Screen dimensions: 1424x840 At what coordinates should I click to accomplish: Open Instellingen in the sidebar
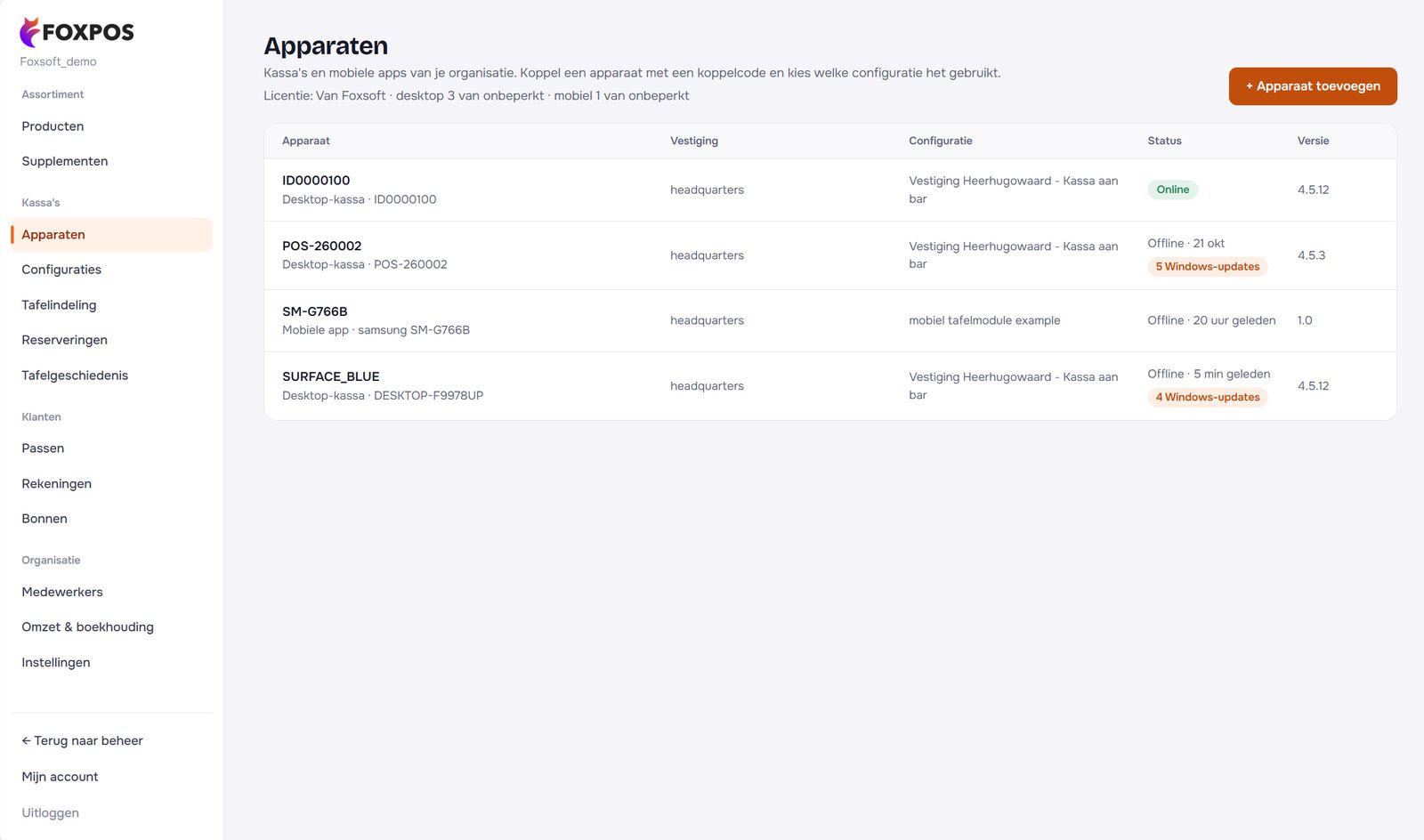pyautogui.click(x=55, y=663)
